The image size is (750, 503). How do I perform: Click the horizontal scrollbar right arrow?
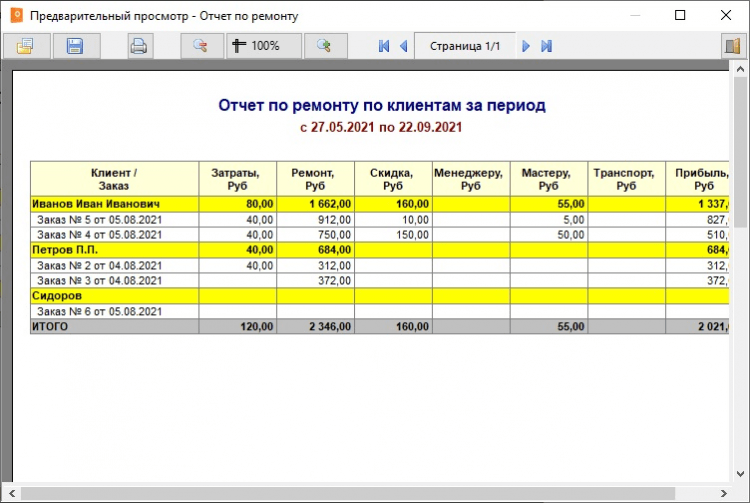coord(724,493)
